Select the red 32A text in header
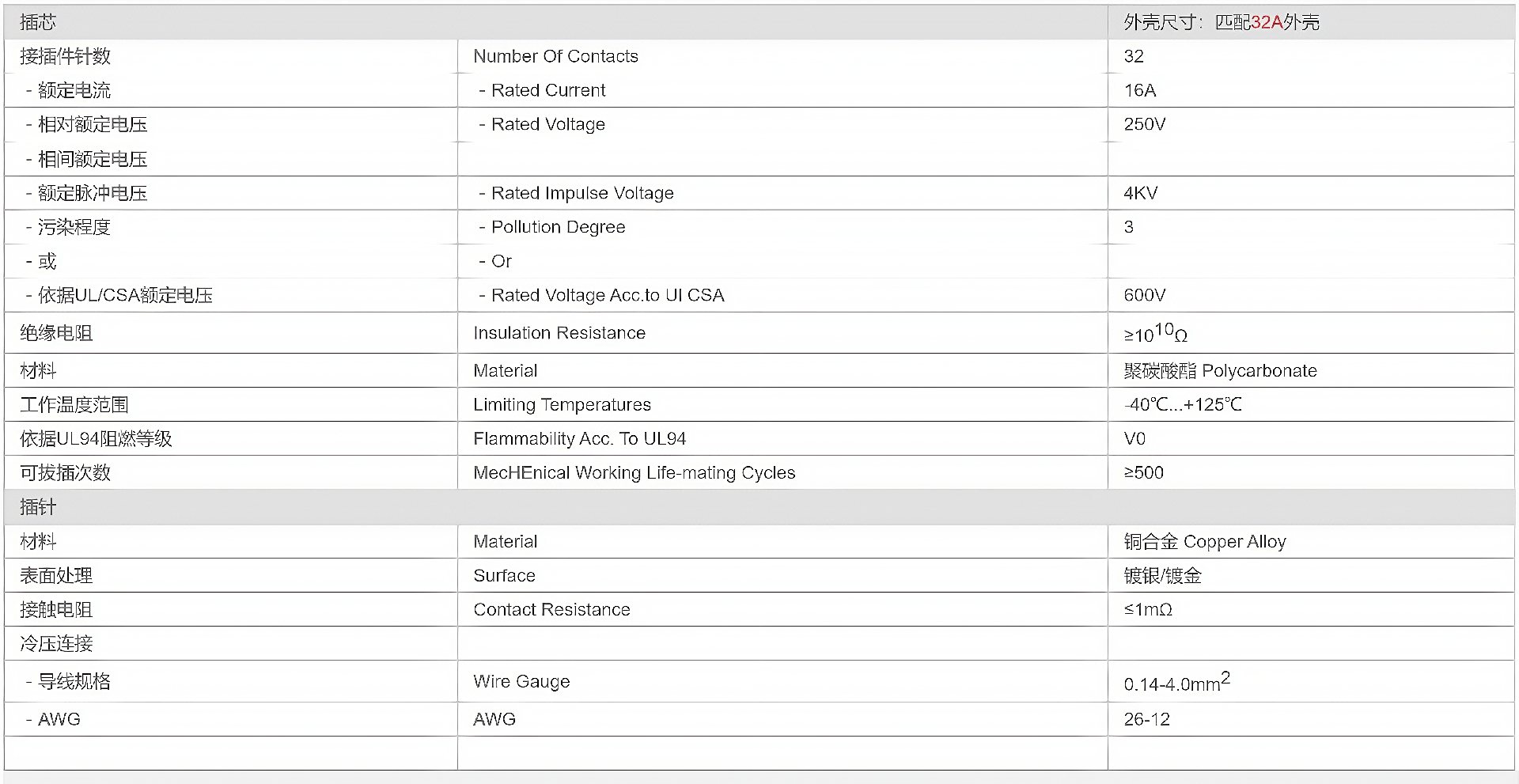Image resolution: width=1519 pixels, height=784 pixels. click(1266, 22)
